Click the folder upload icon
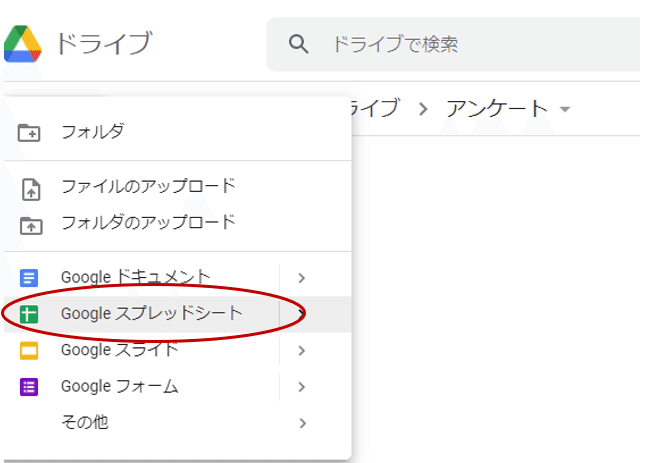The image size is (650, 463). coord(31,225)
